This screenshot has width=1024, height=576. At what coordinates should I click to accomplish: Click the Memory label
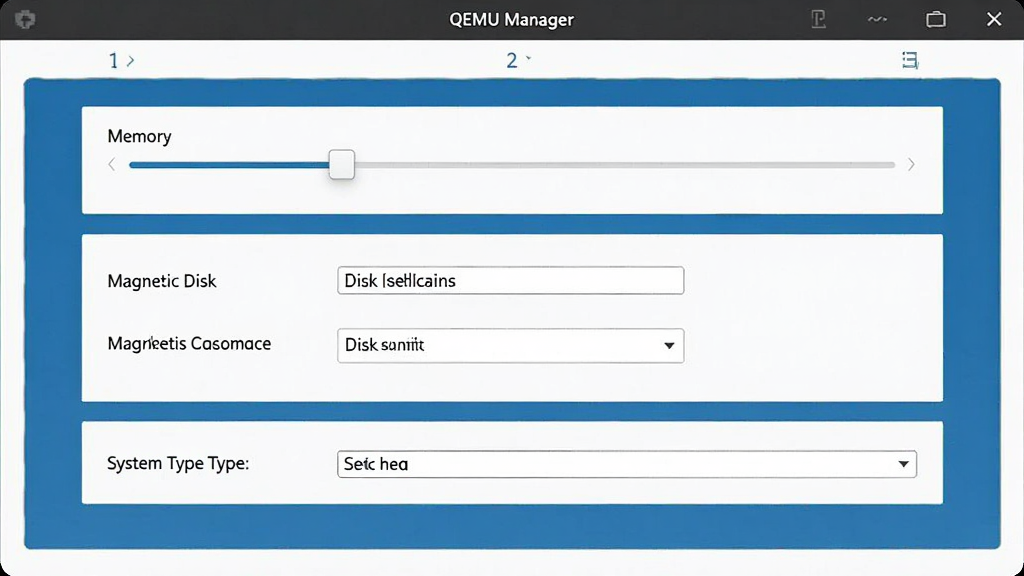pos(139,136)
